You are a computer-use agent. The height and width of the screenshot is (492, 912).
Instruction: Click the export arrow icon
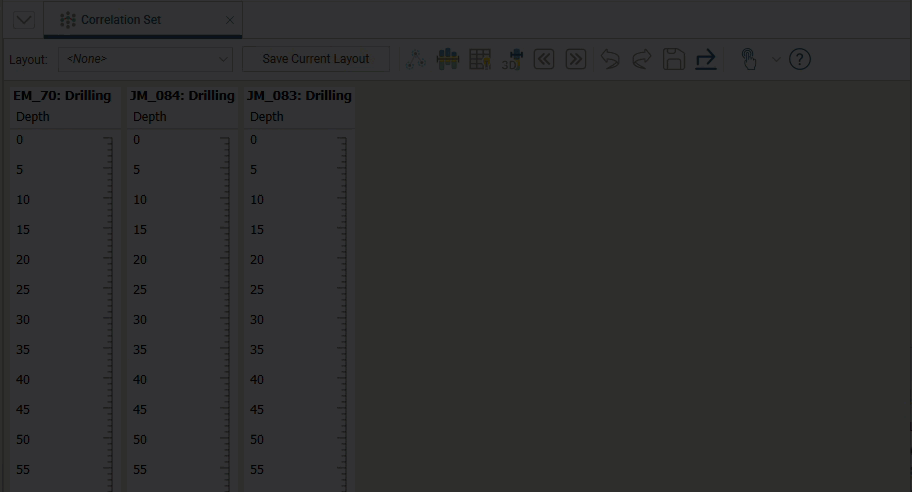706,59
